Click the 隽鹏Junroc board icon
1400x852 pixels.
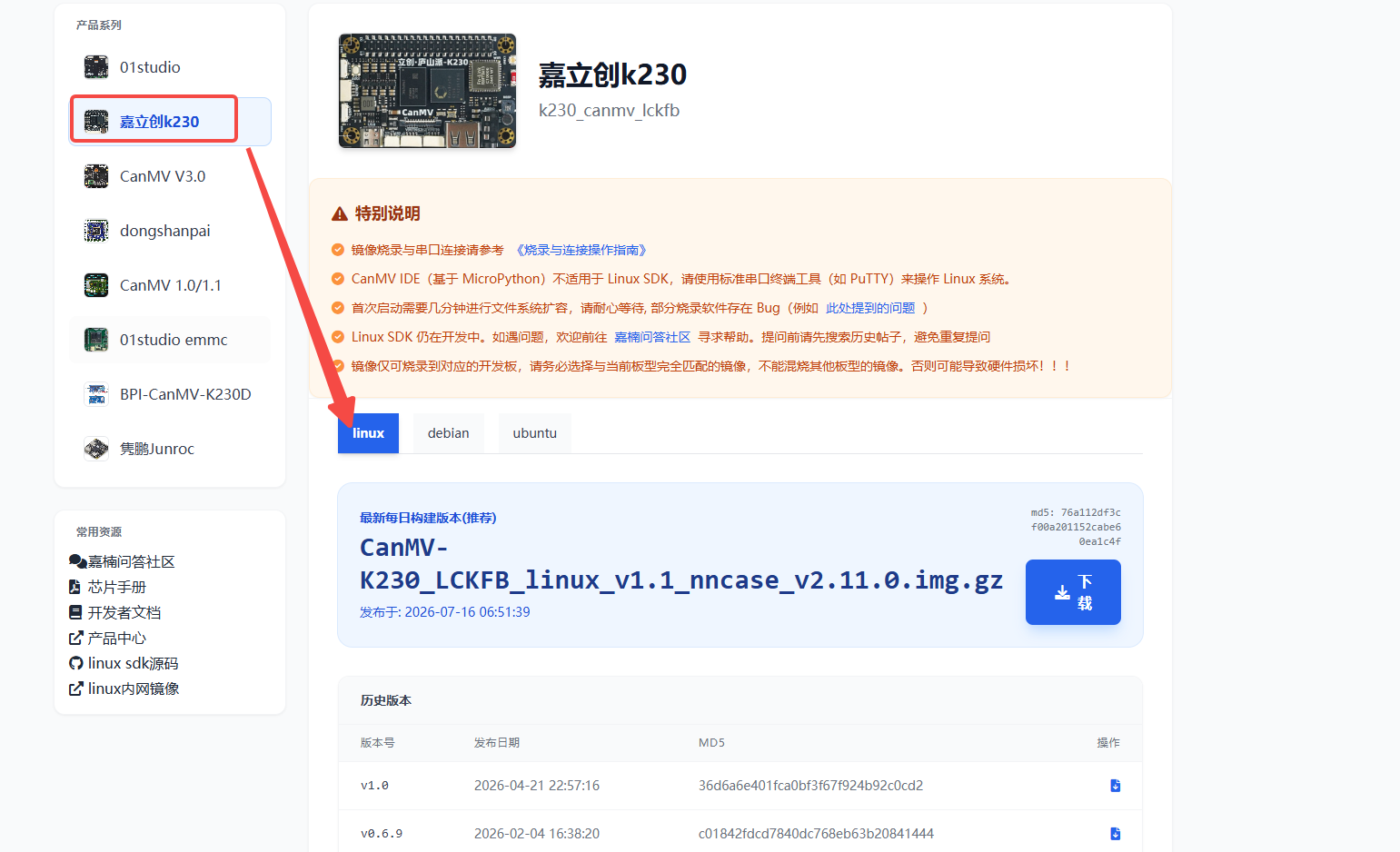(x=96, y=449)
